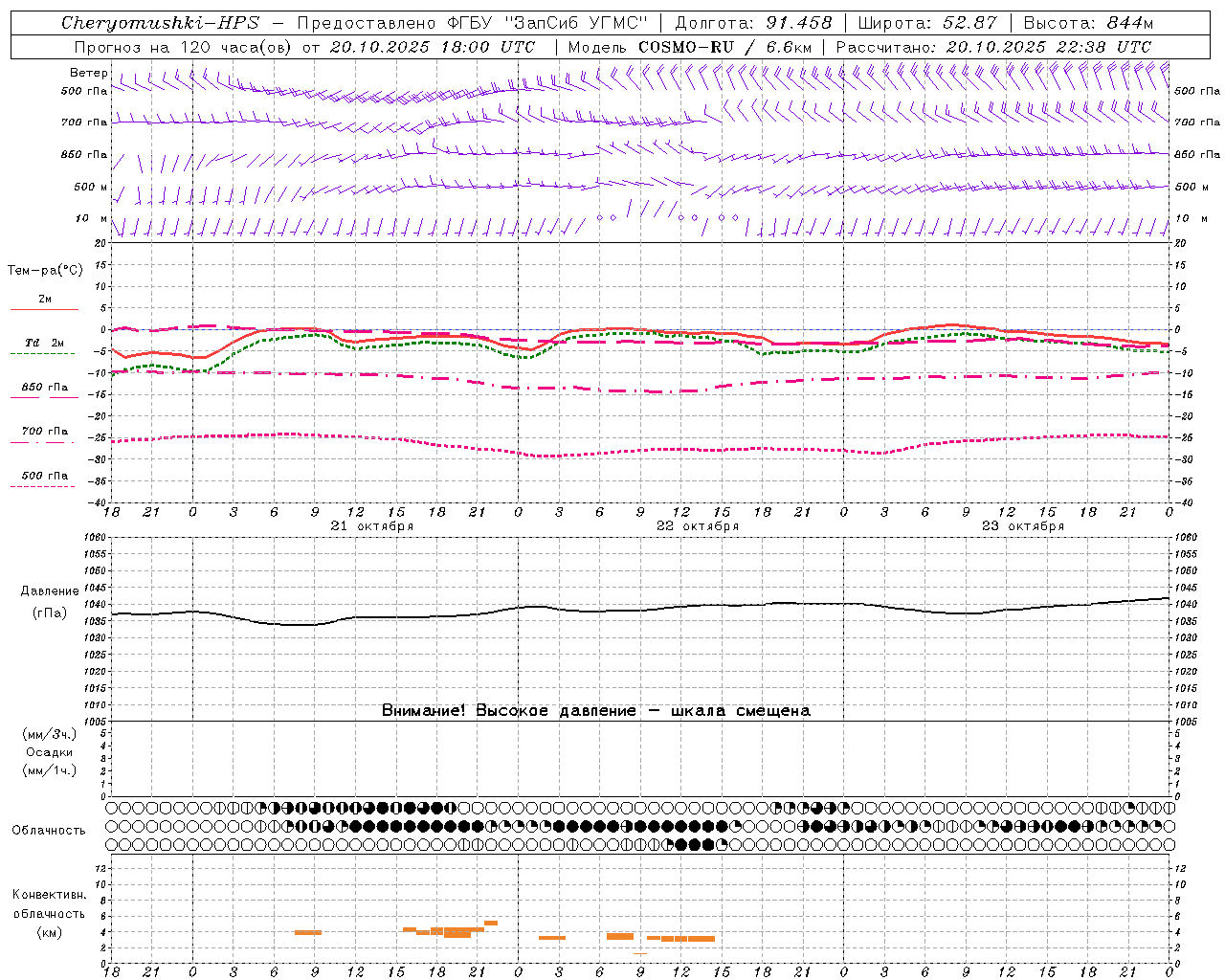Screen dimensions: 1225x980
Task: Click the Осадки precipitation label
Action: pos(50,752)
